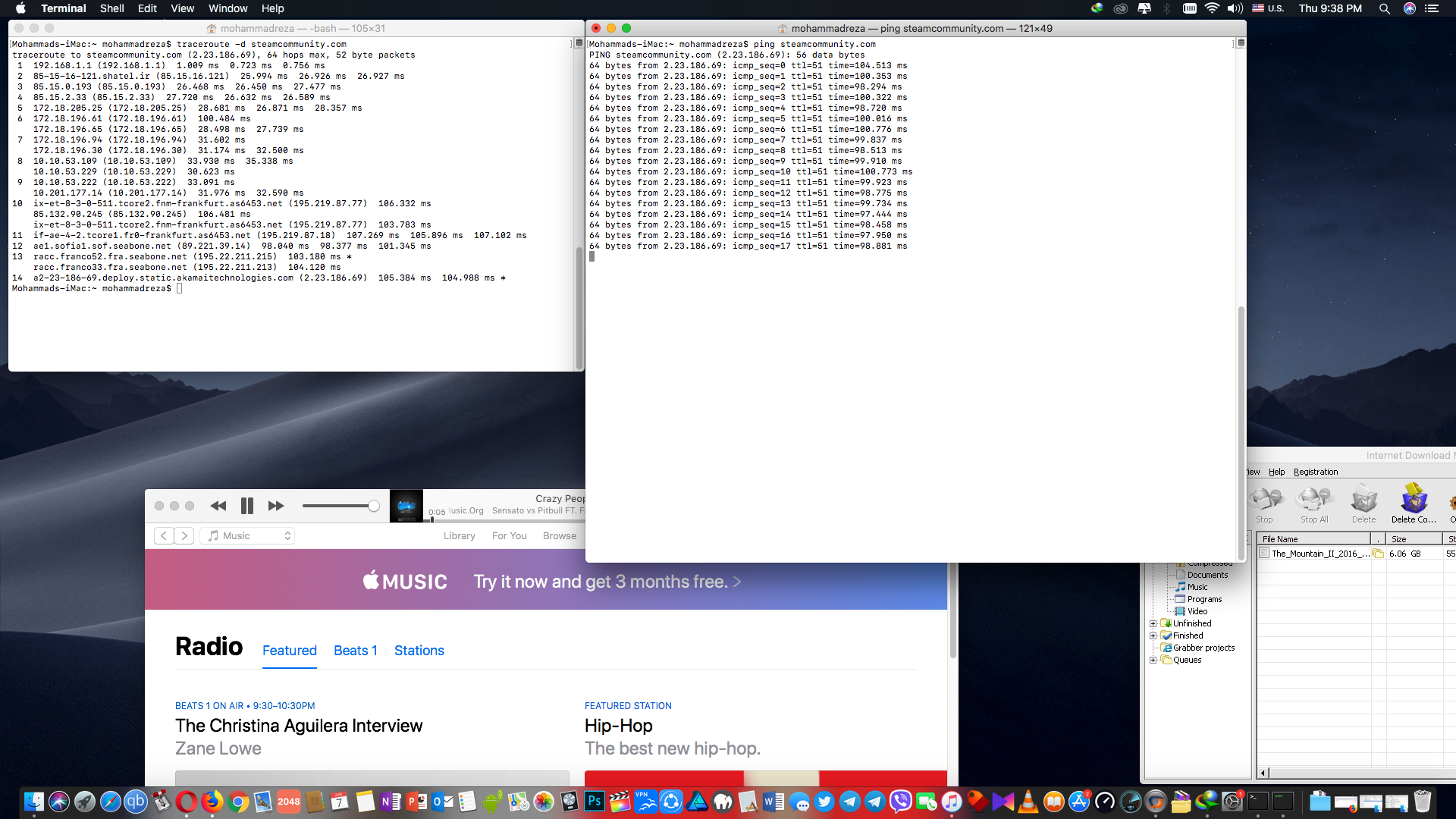
Task: Open Notification Center from menu bar
Action: [x=1432, y=8]
